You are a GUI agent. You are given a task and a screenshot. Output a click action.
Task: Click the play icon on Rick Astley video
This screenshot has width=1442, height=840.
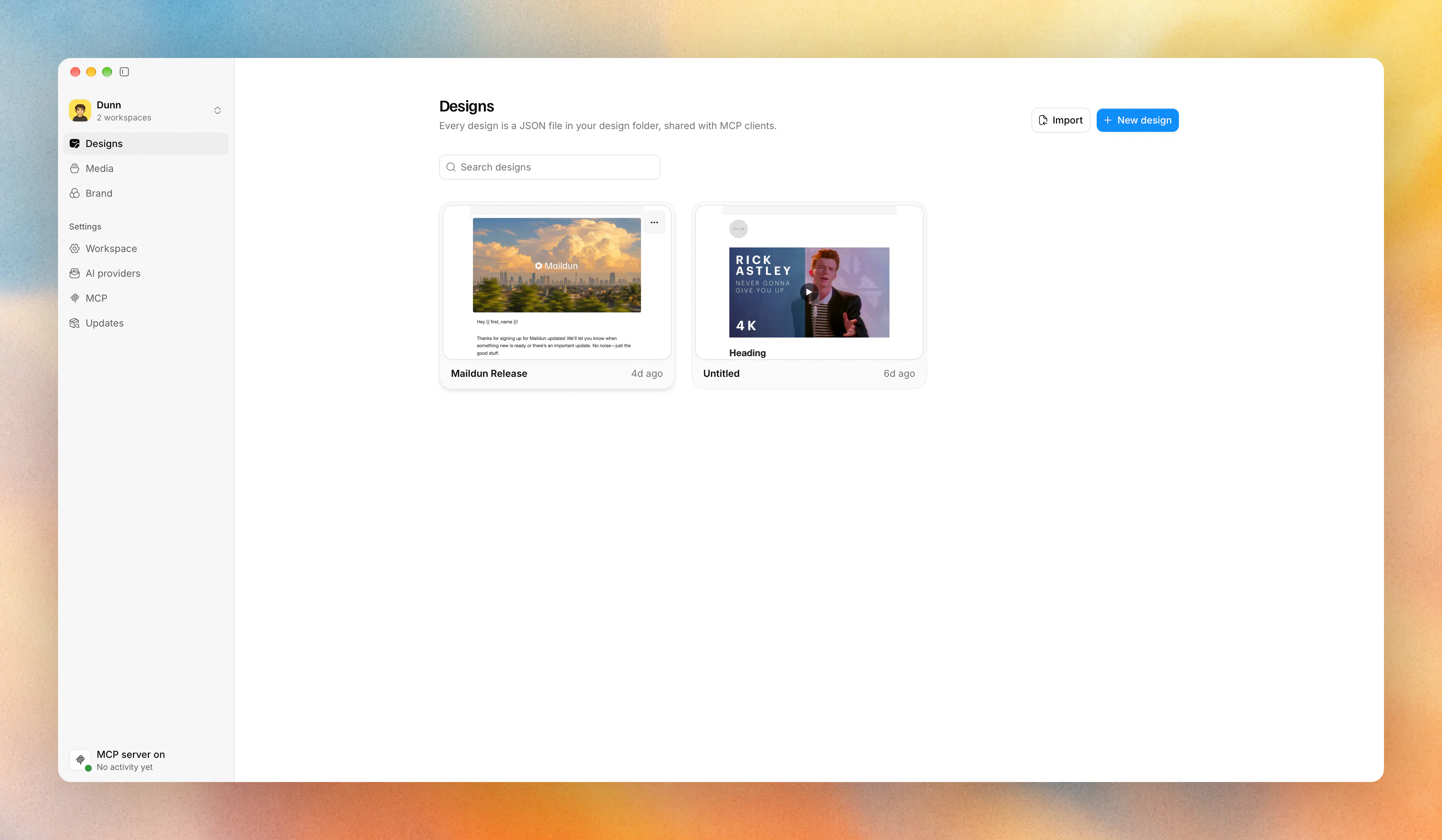pyautogui.click(x=809, y=292)
